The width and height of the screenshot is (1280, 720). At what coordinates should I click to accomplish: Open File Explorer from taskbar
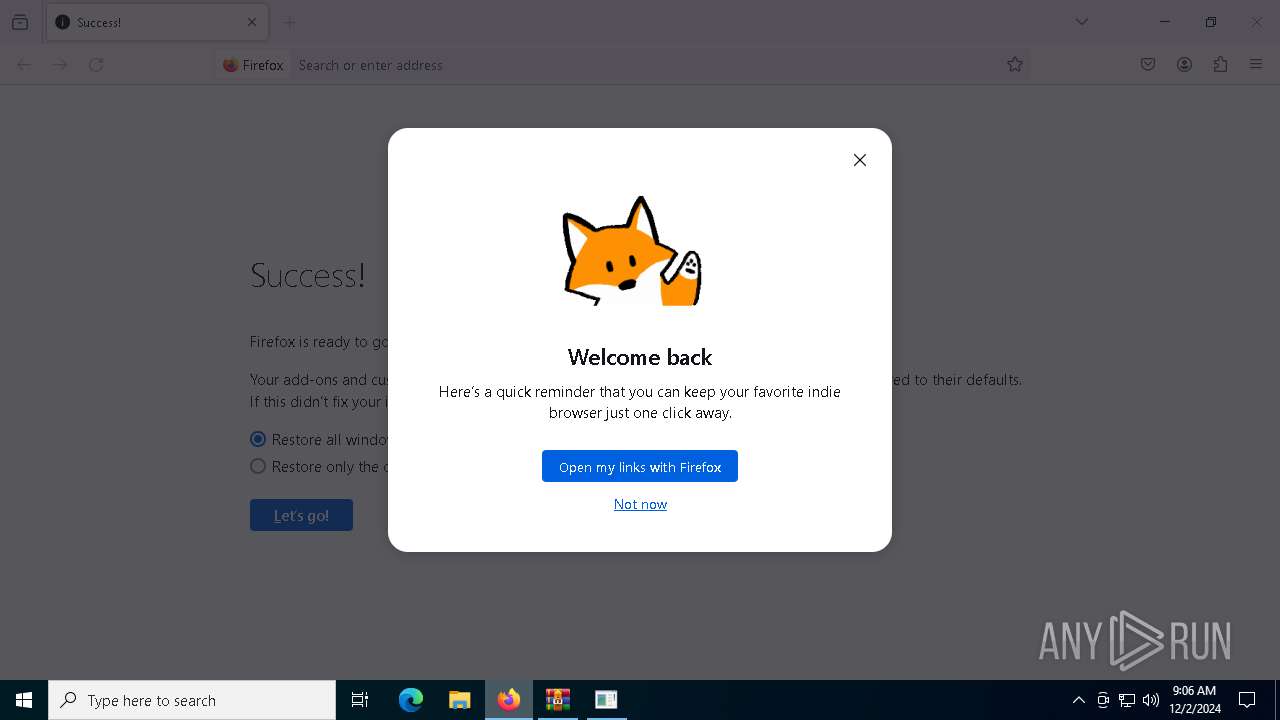pos(460,700)
